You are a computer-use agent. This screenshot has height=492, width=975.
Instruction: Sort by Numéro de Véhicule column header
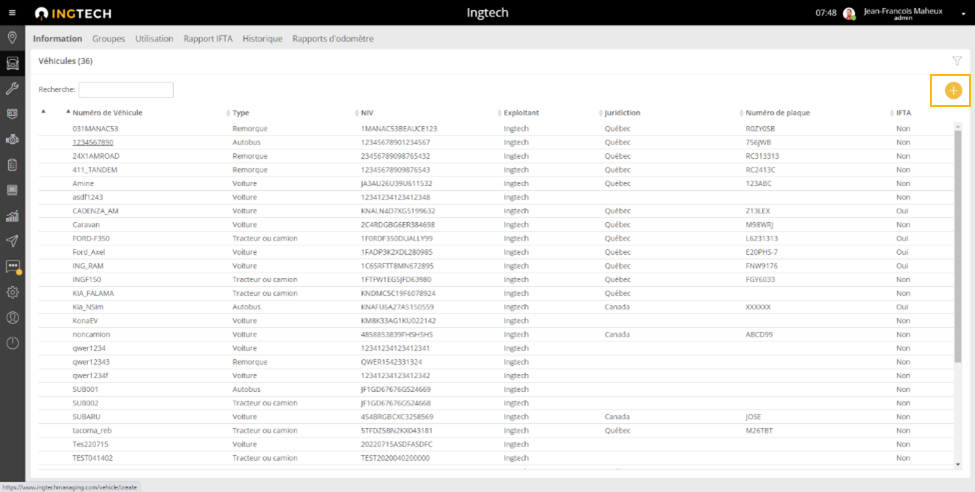[x=107, y=113]
